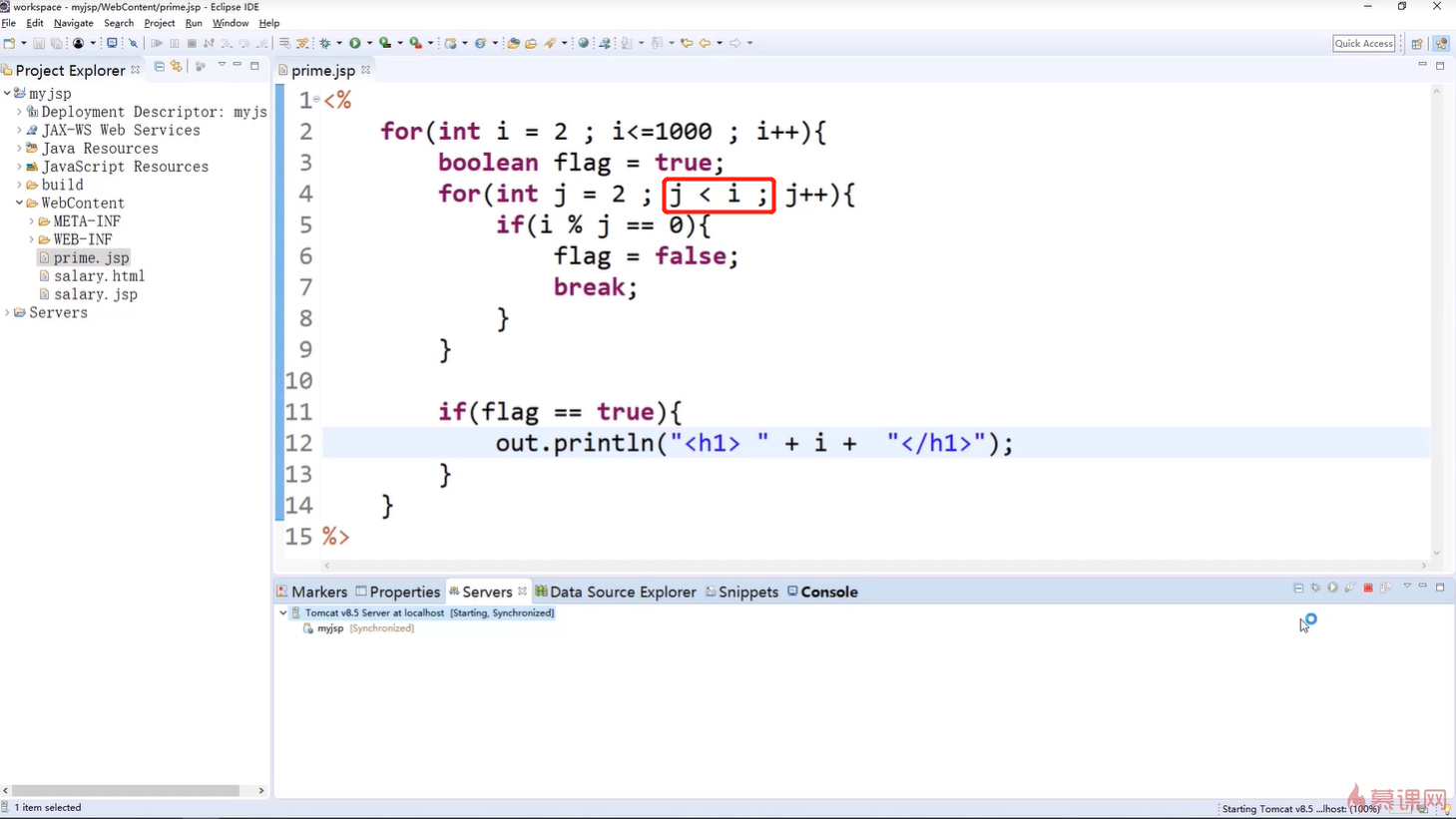
Task: Click the Start the server play icon
Action: pos(1332,589)
